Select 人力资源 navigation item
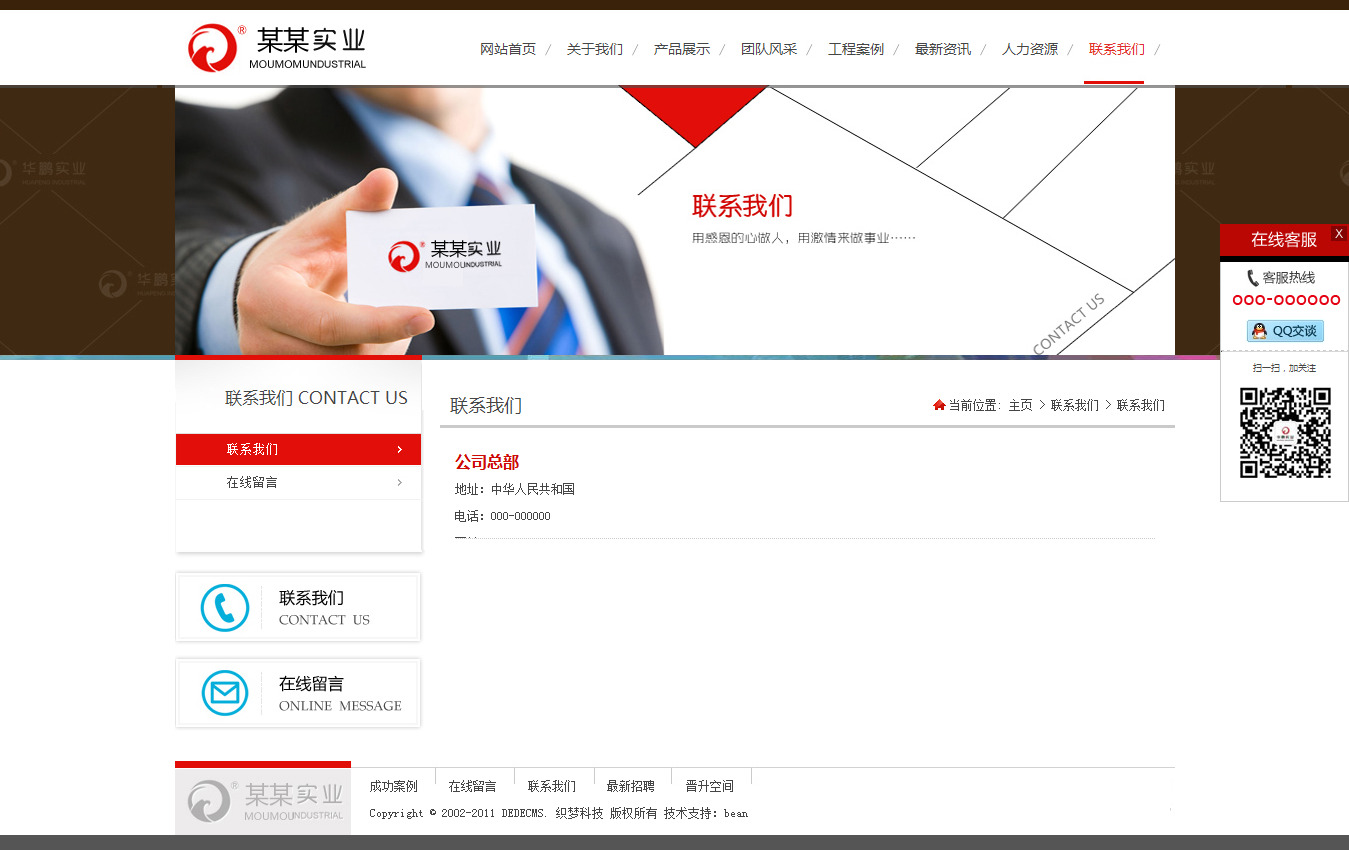The image size is (1349, 850). click(1030, 49)
